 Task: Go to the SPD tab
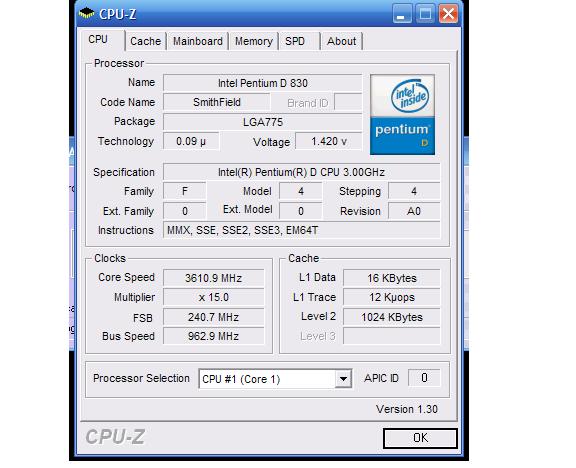295,41
